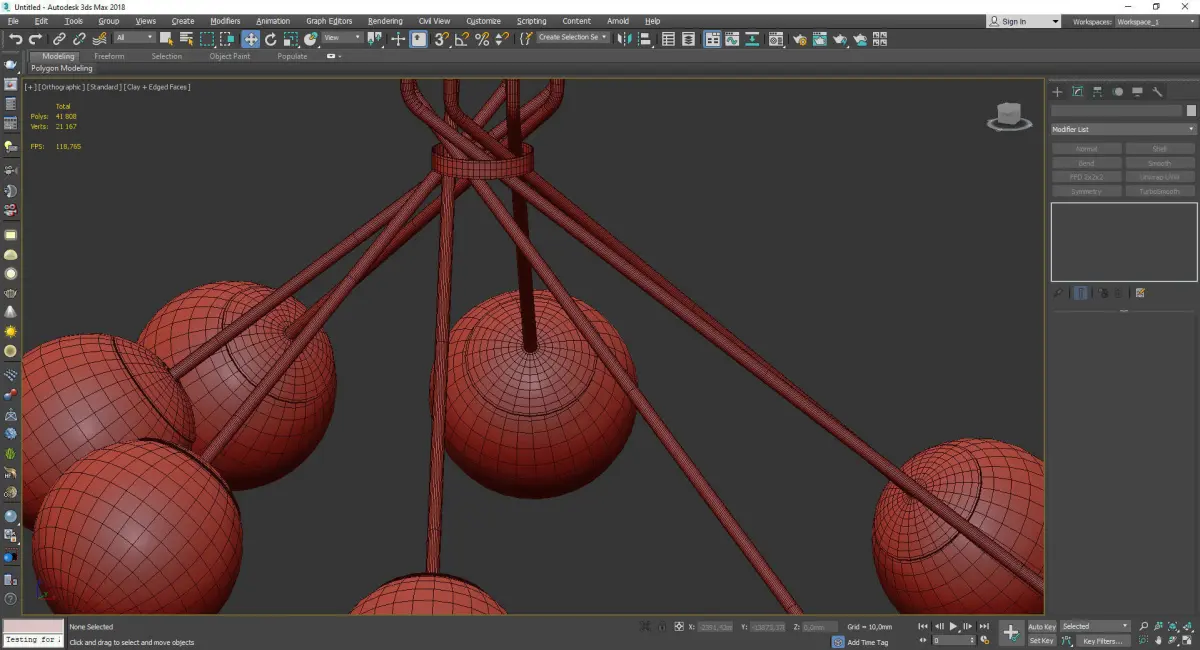The width and height of the screenshot is (1200, 650).
Task: Open the Motion command panel tab
Action: (1118, 92)
